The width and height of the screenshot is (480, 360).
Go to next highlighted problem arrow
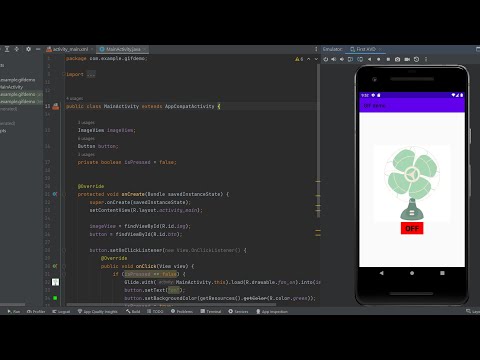pyautogui.click(x=316, y=59)
